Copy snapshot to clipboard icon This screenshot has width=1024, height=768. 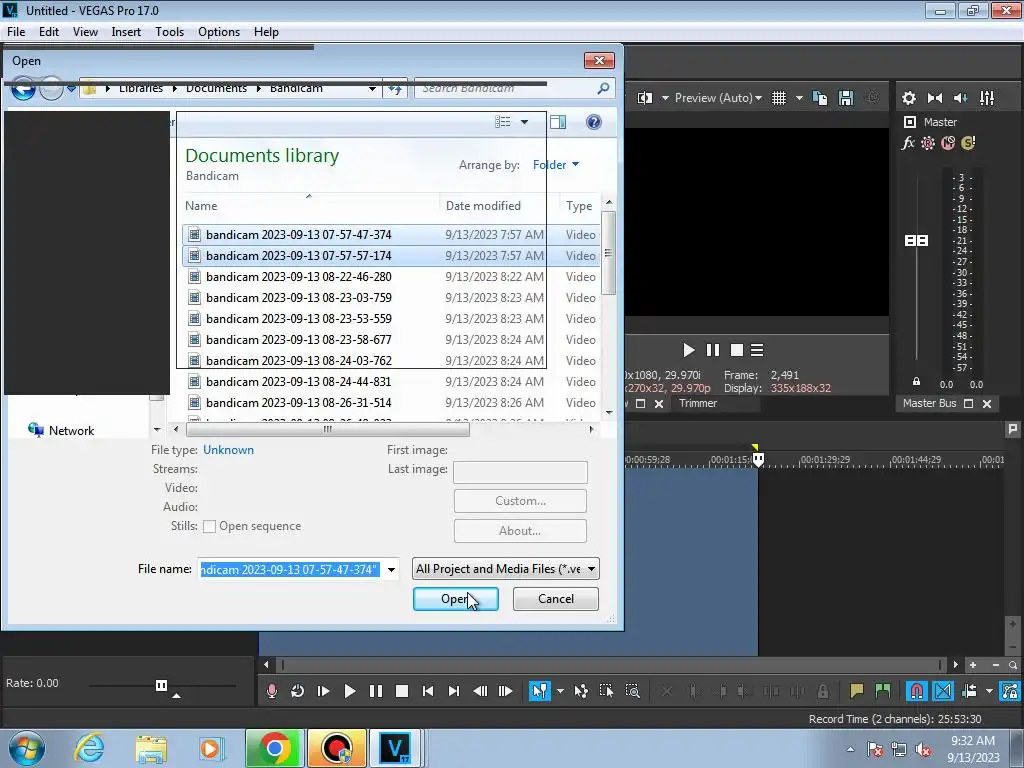[820, 98]
